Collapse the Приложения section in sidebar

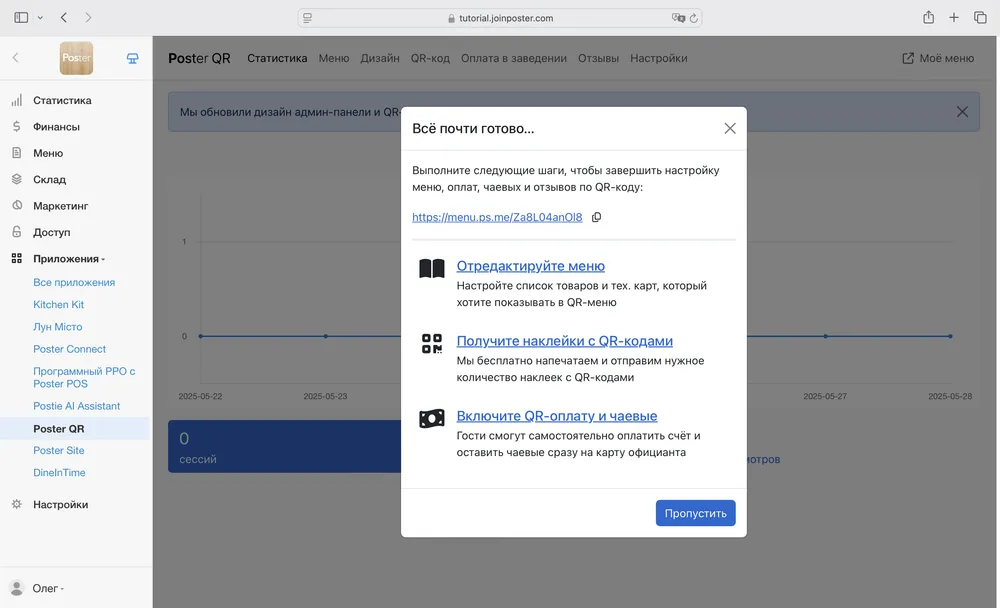(x=68, y=259)
